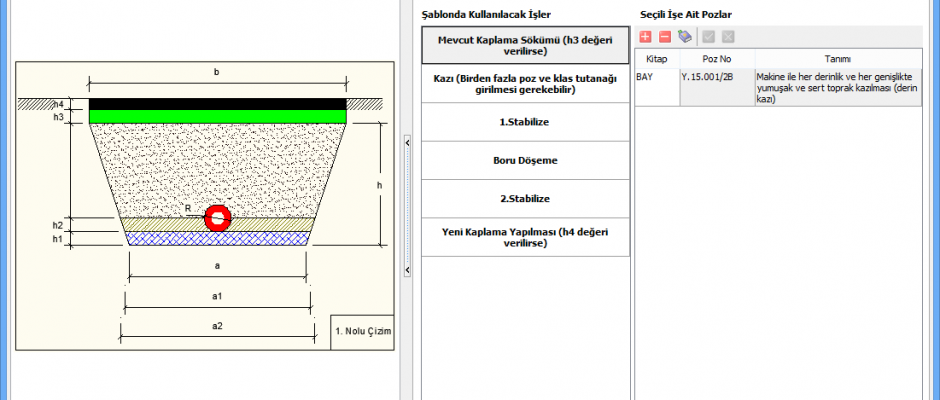The image size is (940, 400).
Task: Click the Poz No column header
Action: pos(712,59)
